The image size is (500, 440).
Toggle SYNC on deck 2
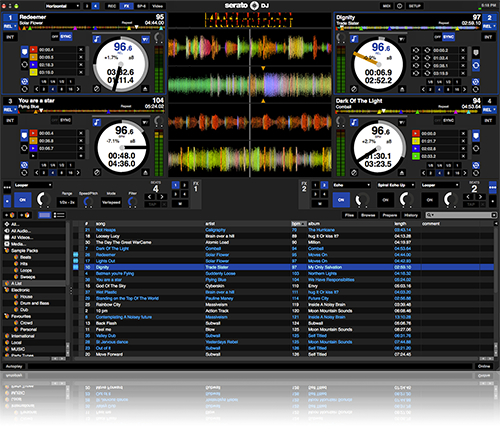point(449,37)
